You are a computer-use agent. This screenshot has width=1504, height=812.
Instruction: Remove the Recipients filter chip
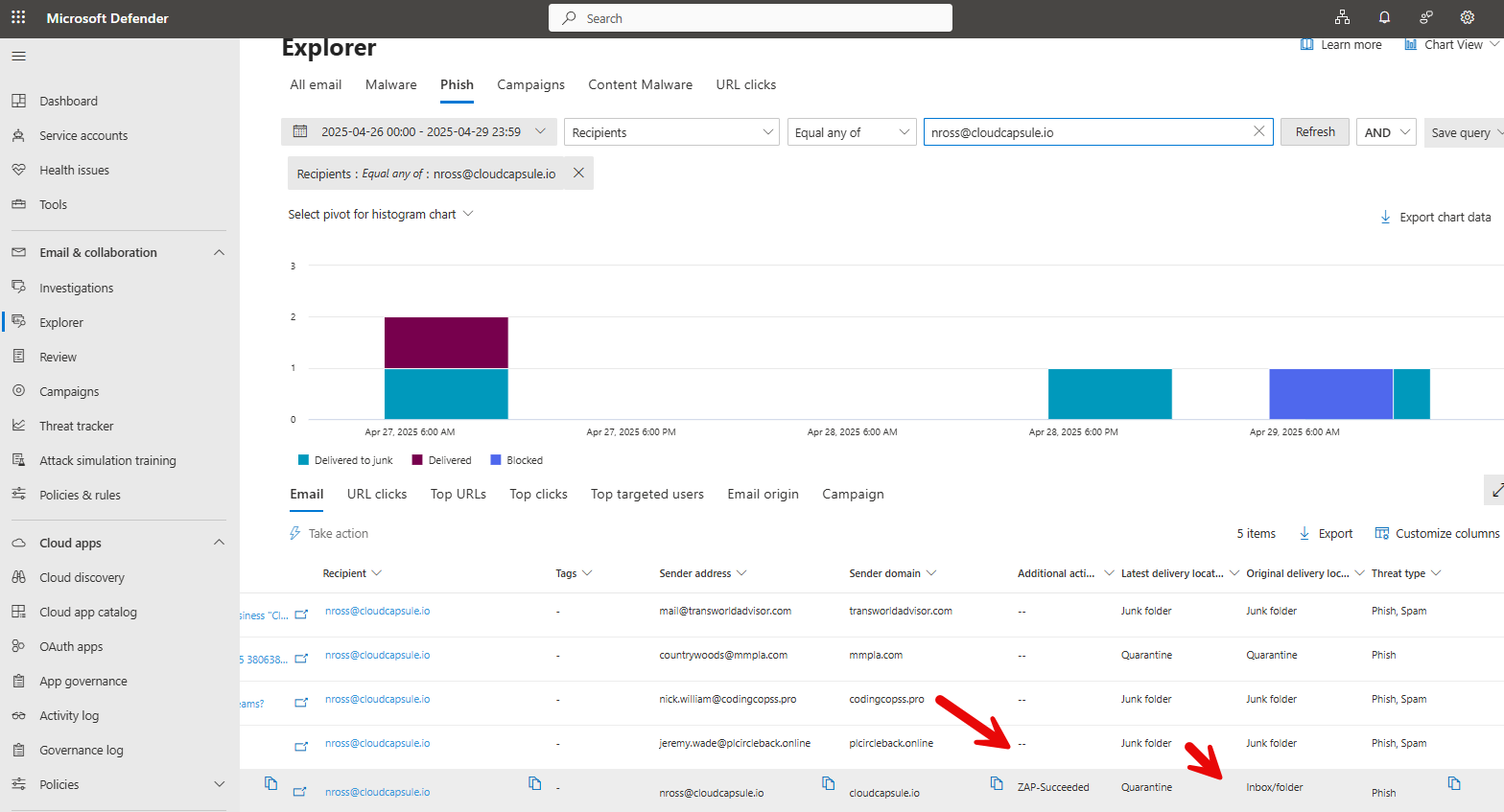click(578, 173)
